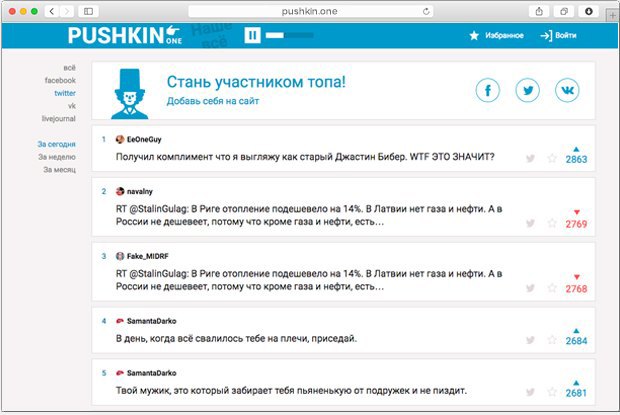
Task: Click the score 2681
Action: 576,393
